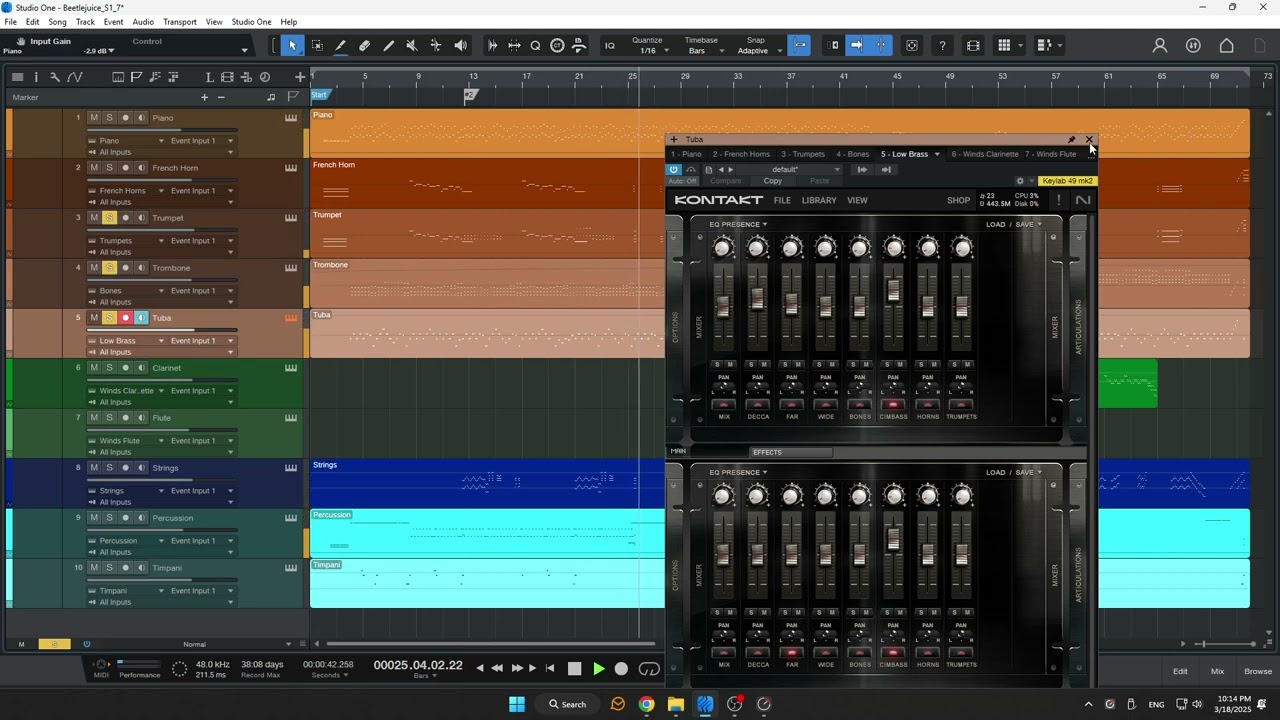Mute the Piano track
Image resolution: width=1280 pixels, height=720 pixels.
point(94,118)
